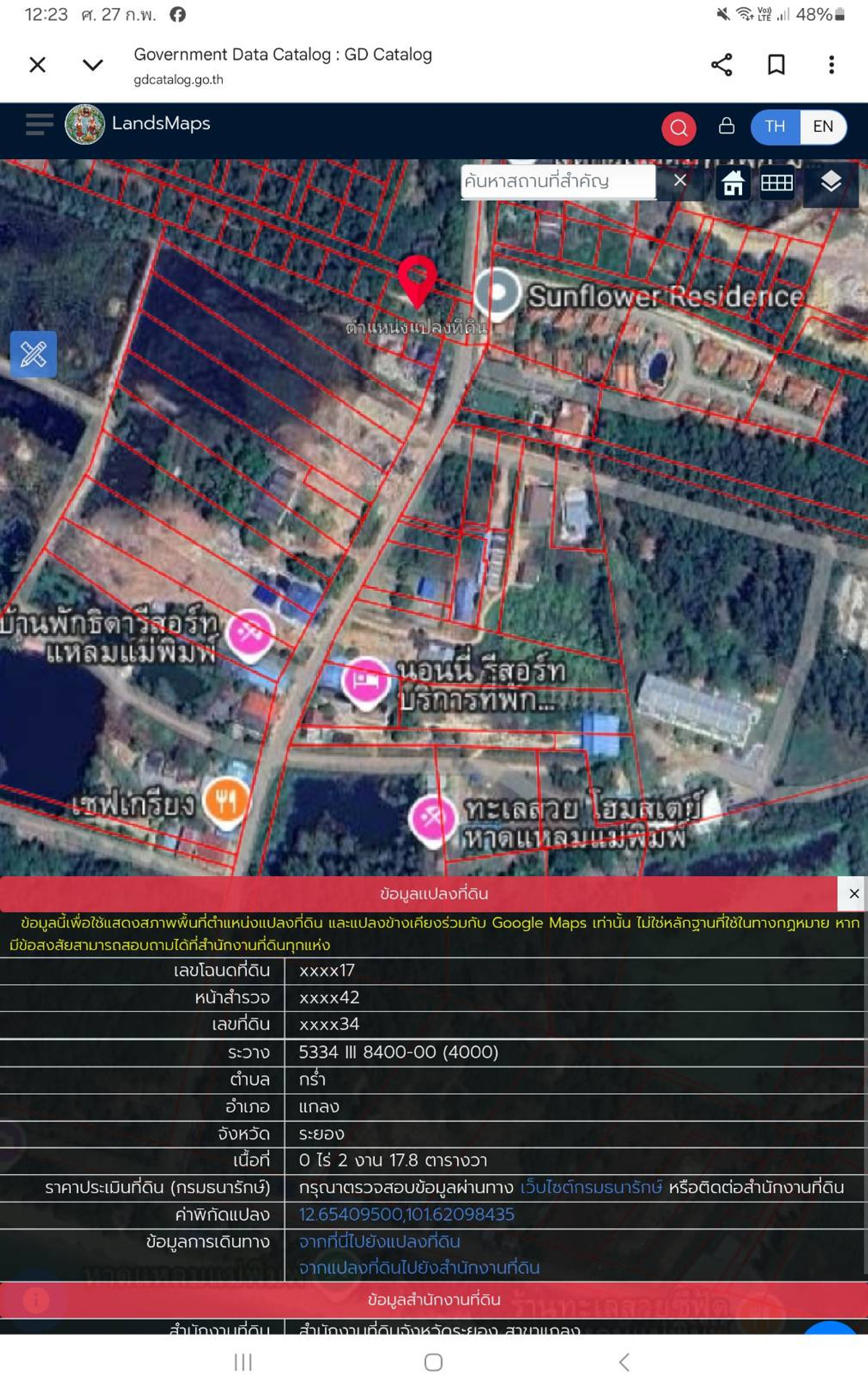868x1389 pixels.
Task: Open the grid map sheet icon
Action: click(777, 183)
